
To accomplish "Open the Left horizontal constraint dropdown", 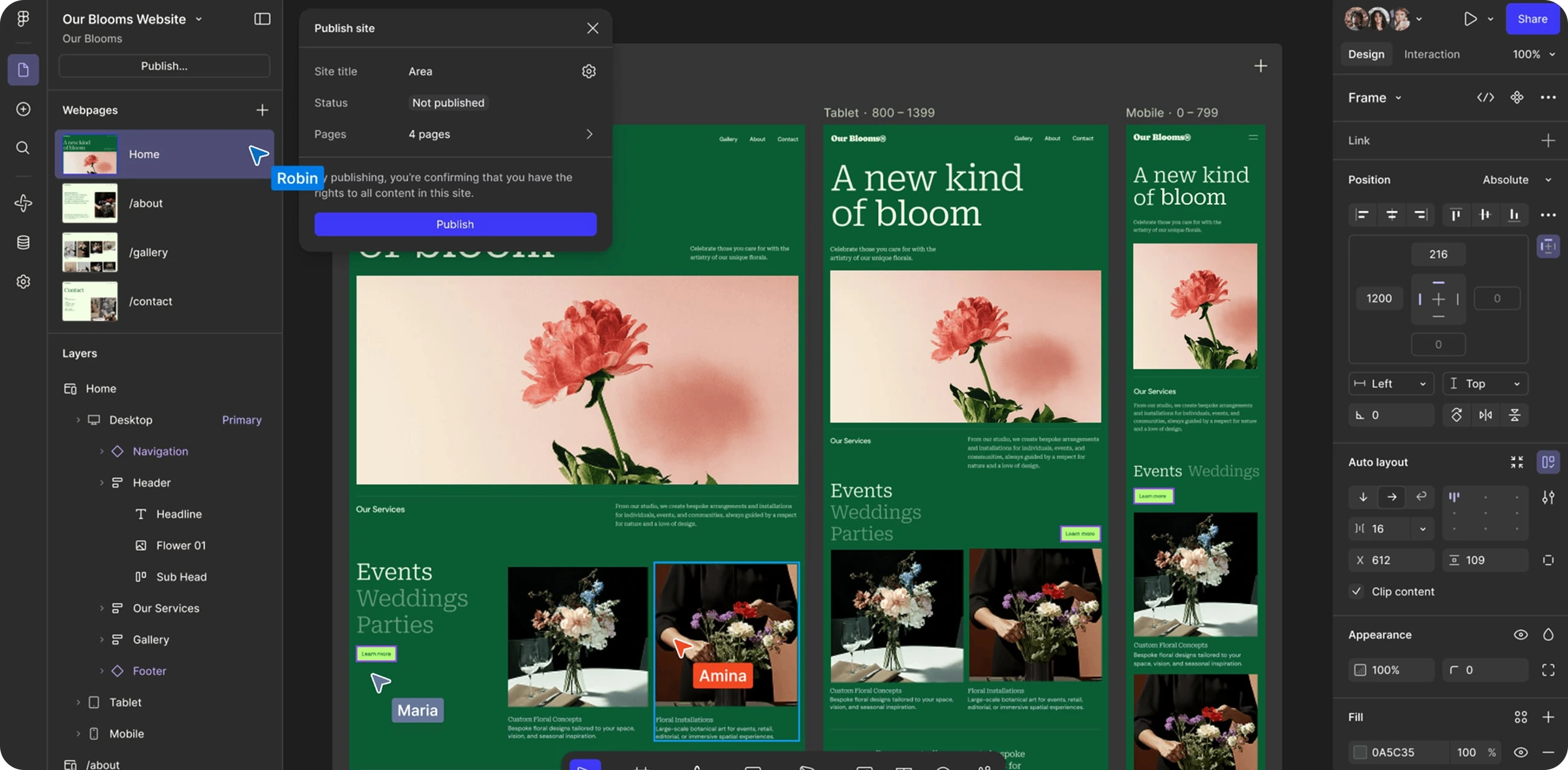I will pos(1390,384).
